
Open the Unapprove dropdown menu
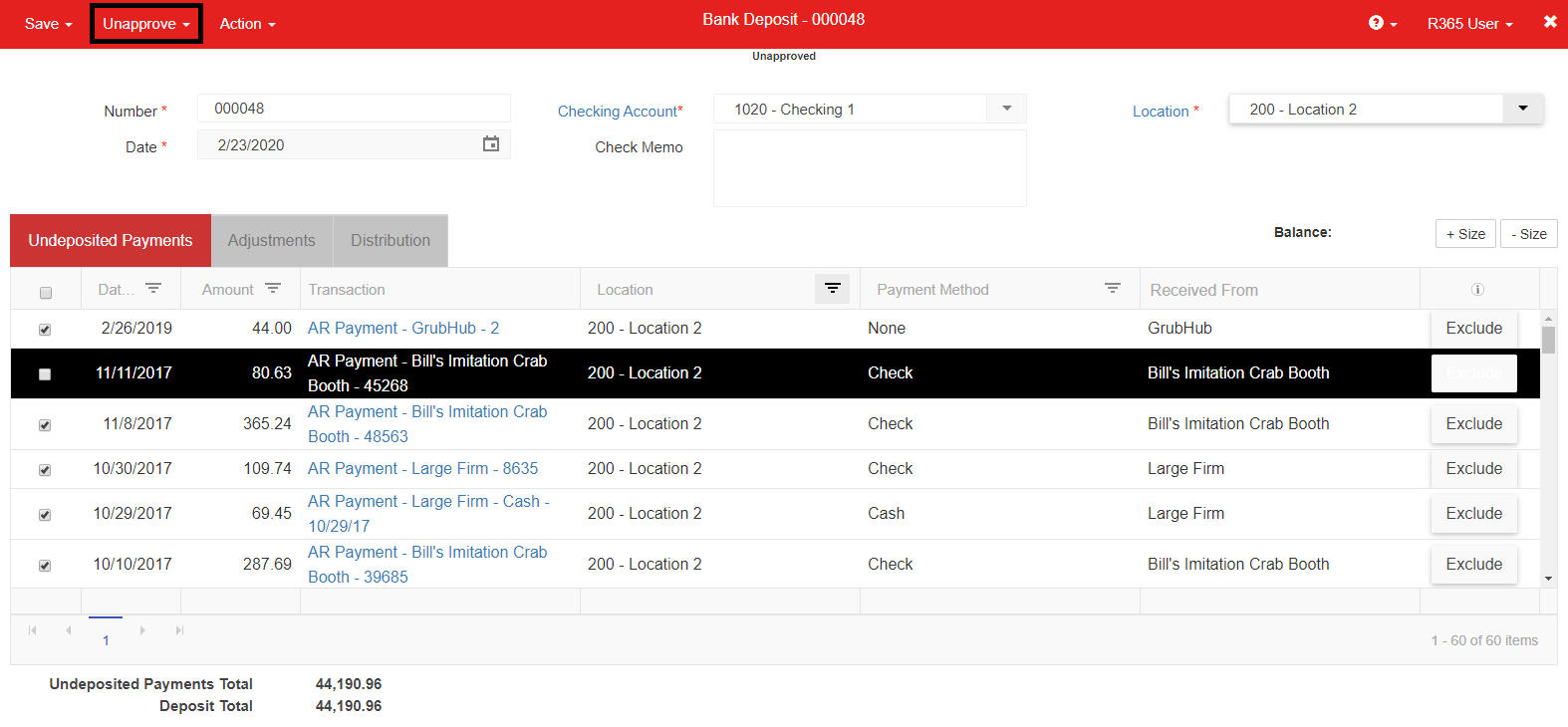pos(146,24)
